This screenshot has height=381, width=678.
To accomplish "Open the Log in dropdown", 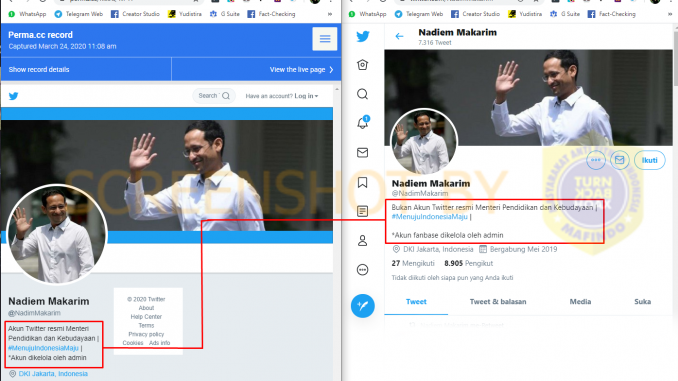I will pyautogui.click(x=306, y=96).
